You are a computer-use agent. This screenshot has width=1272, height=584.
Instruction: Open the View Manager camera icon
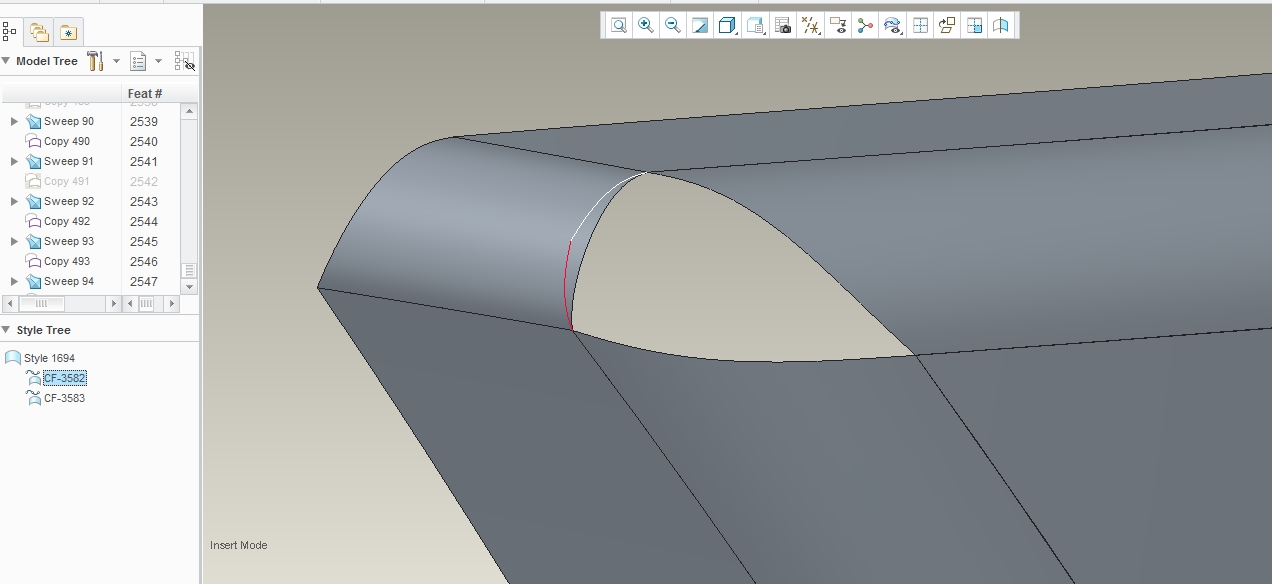pos(783,26)
